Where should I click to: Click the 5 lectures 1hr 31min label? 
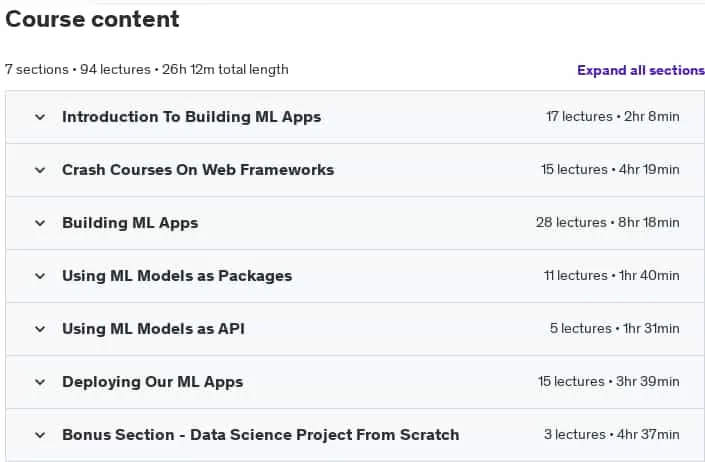[615, 329]
